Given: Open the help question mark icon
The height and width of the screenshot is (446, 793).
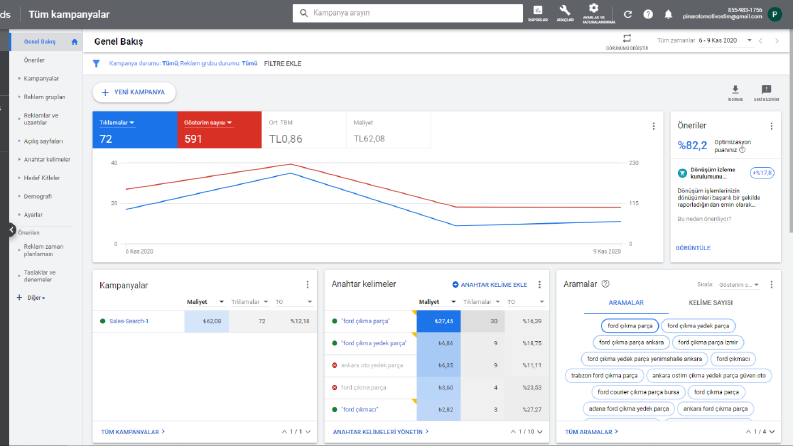Looking at the screenshot, I should (648, 14).
